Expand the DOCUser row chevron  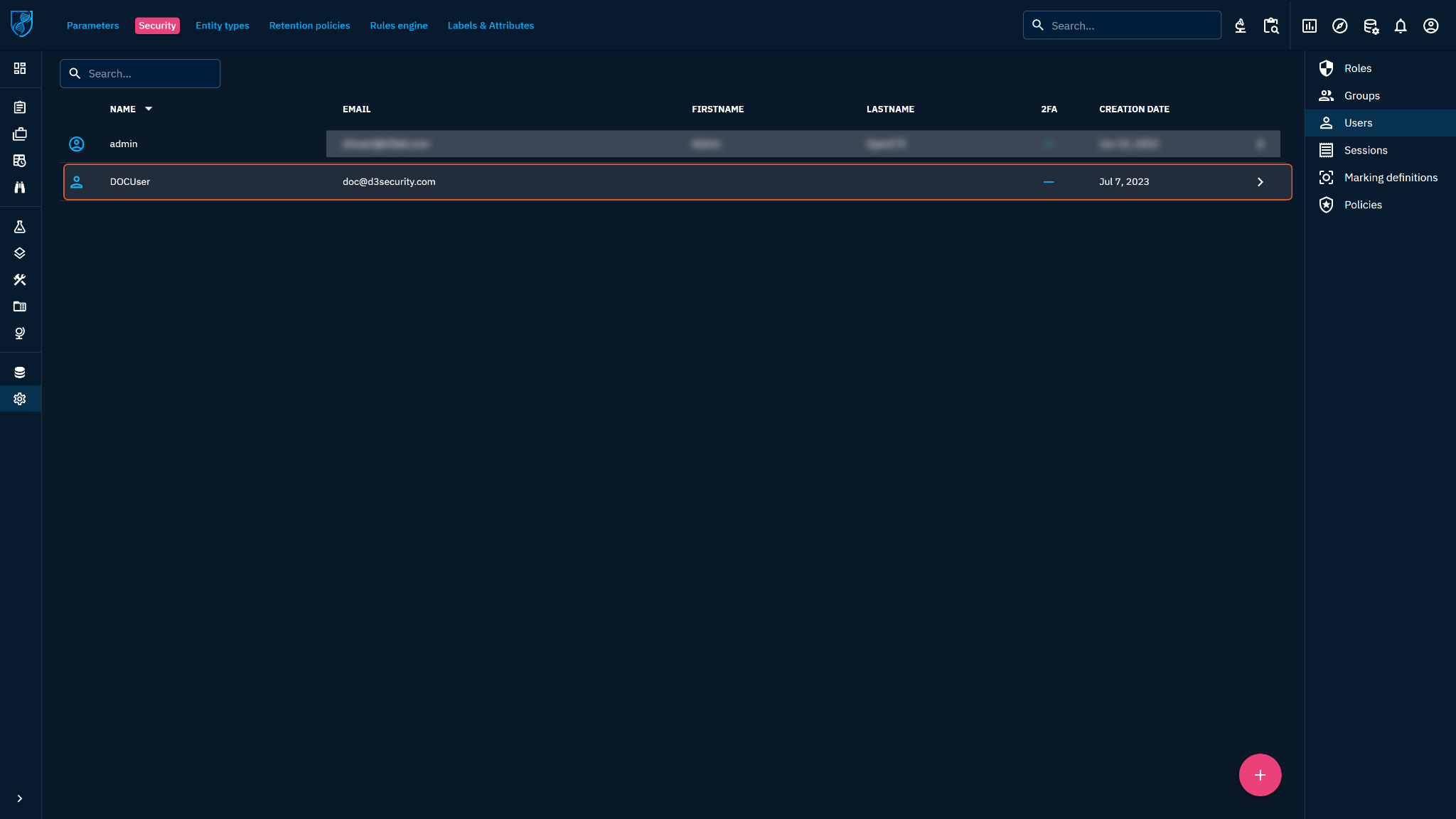(1260, 182)
